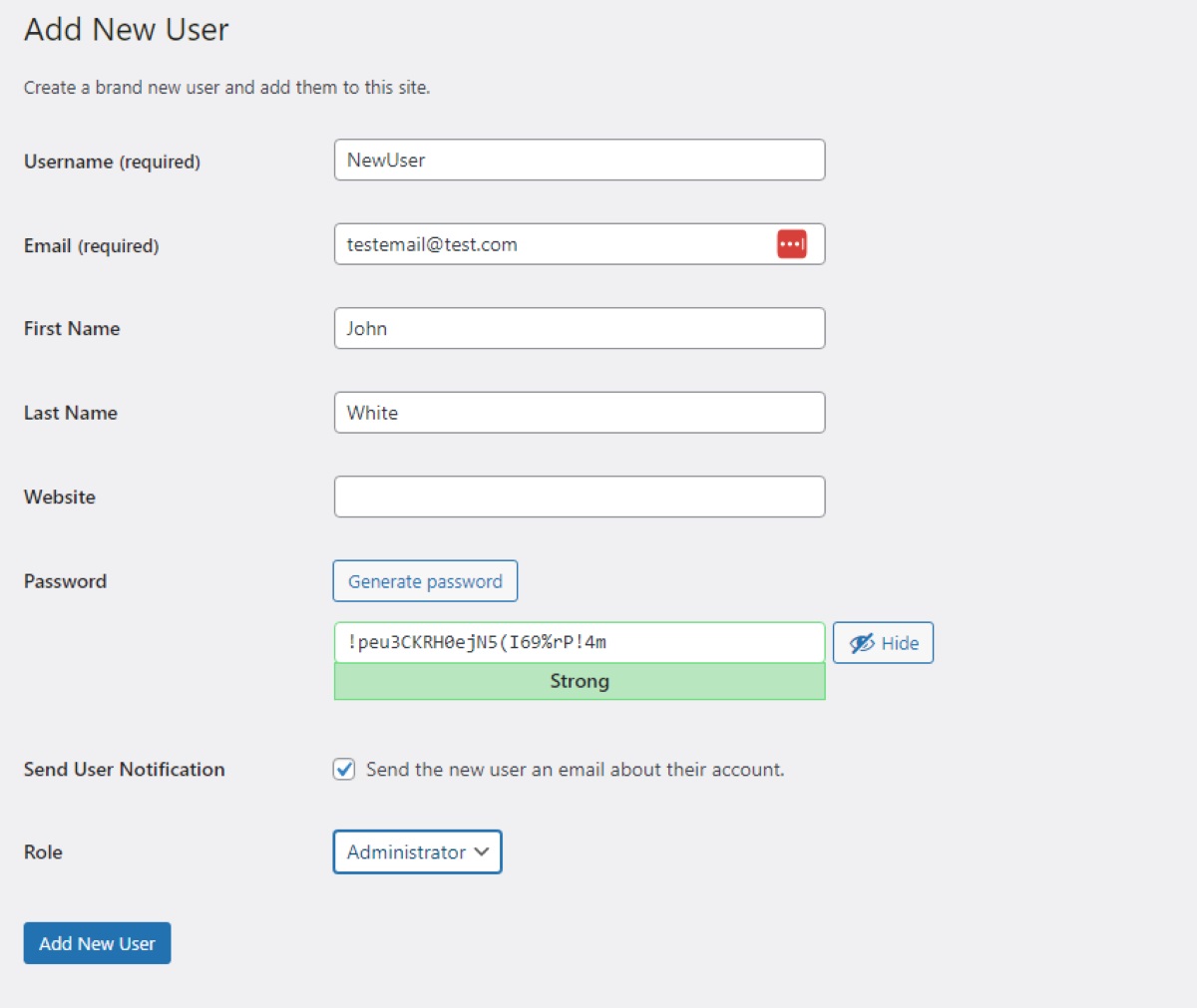Uncheck the send user notification email checkbox
Image resolution: width=1197 pixels, height=1008 pixels.
coord(343,769)
